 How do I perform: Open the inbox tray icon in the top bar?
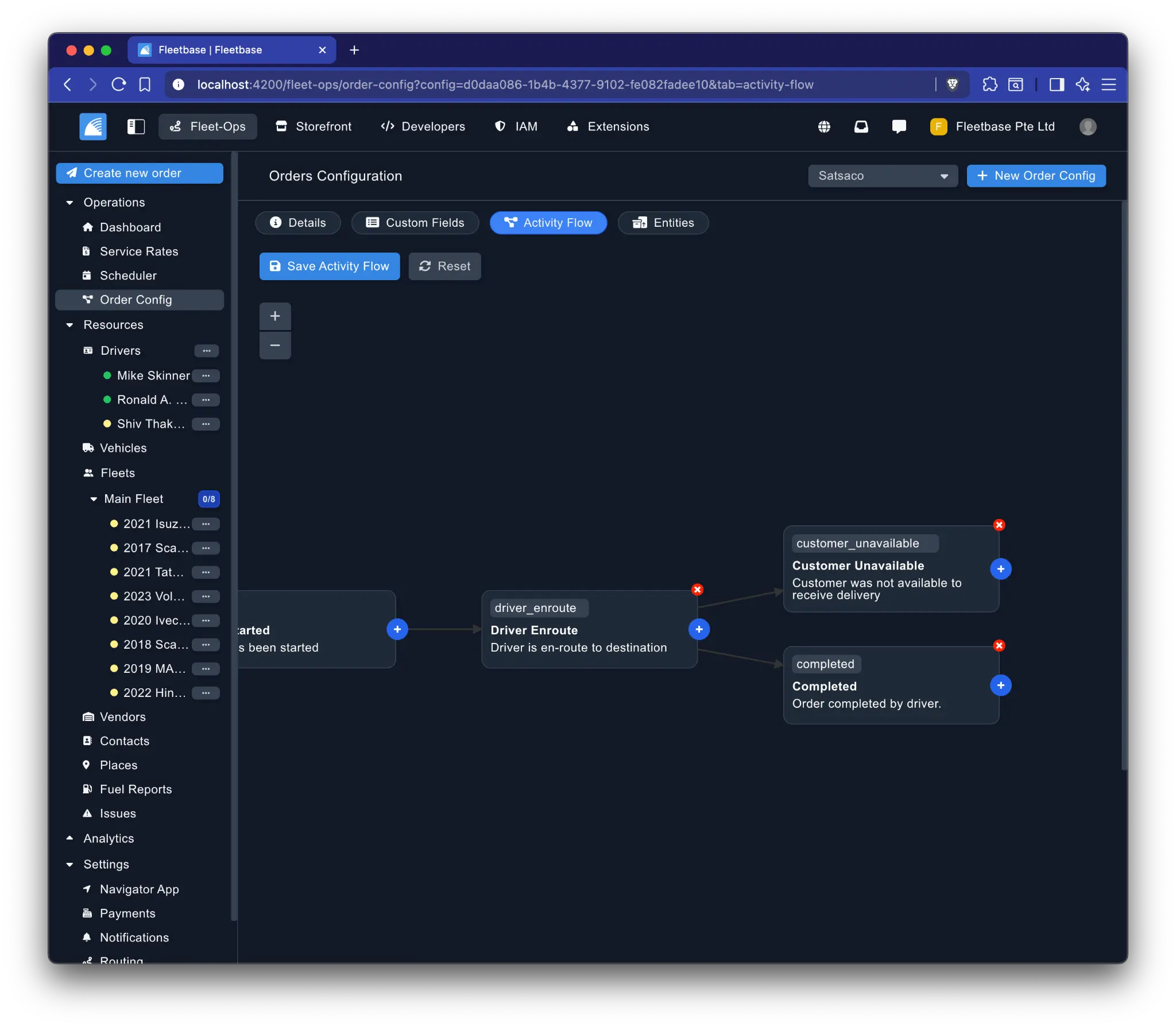861,126
